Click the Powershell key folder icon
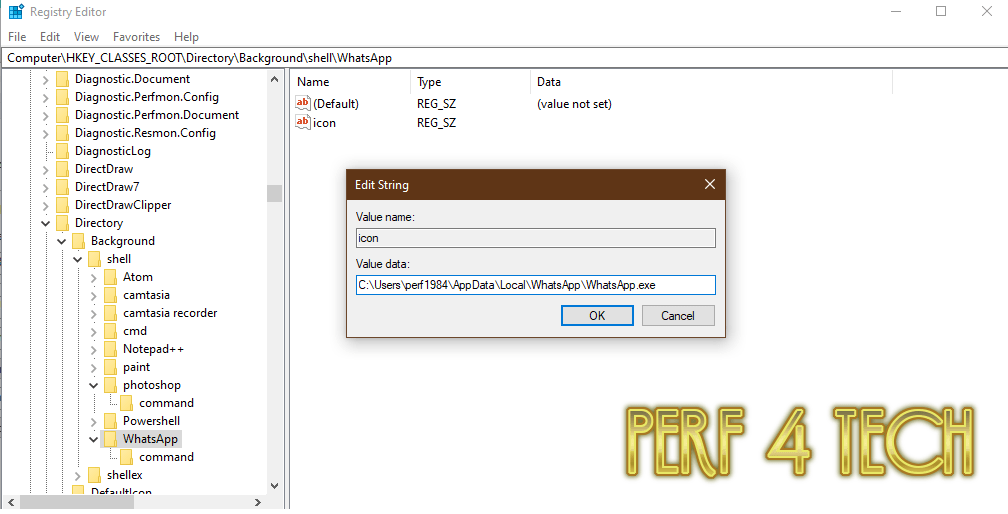 click(111, 421)
